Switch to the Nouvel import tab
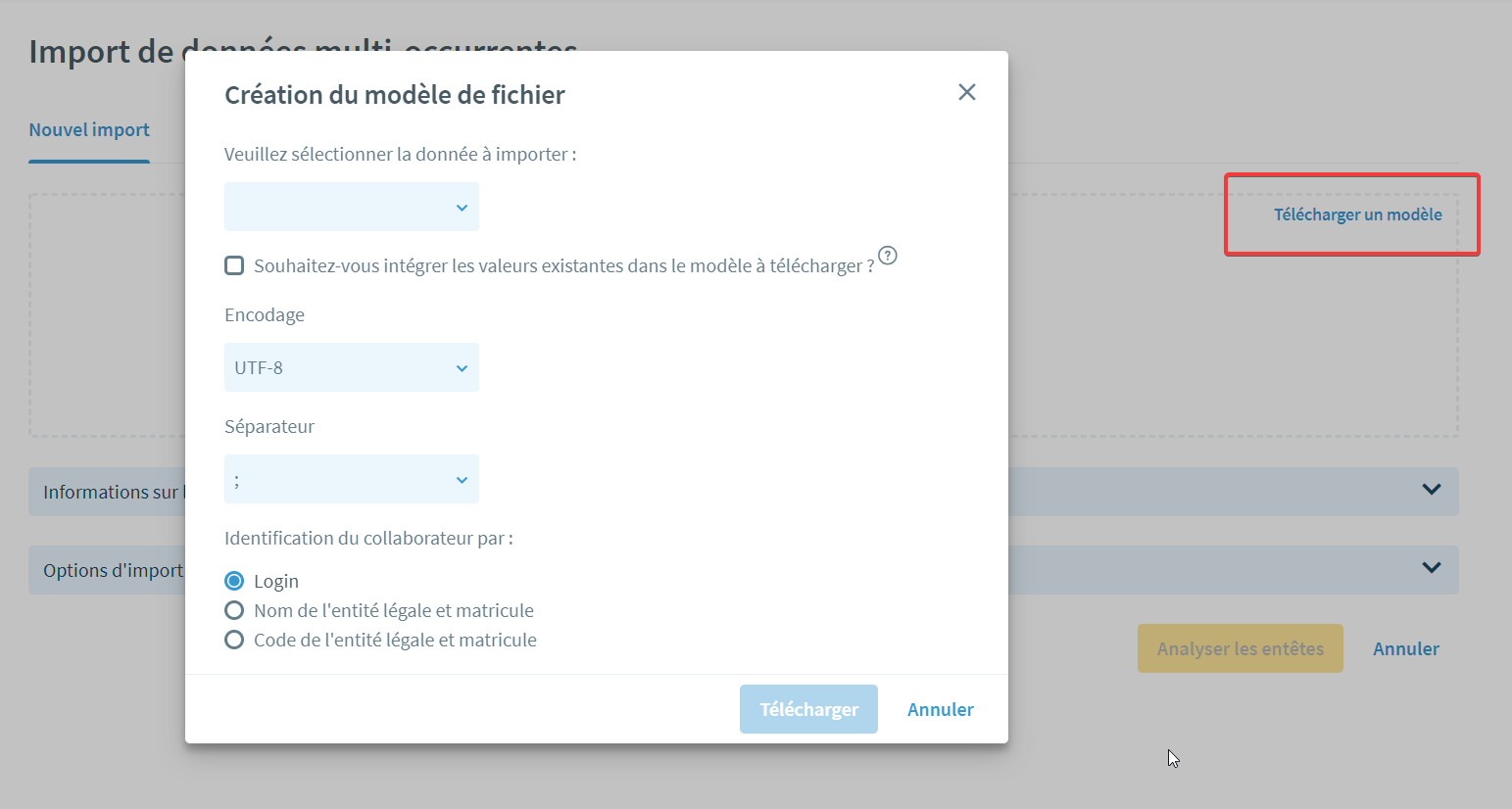The height and width of the screenshot is (809, 1512). (89, 130)
